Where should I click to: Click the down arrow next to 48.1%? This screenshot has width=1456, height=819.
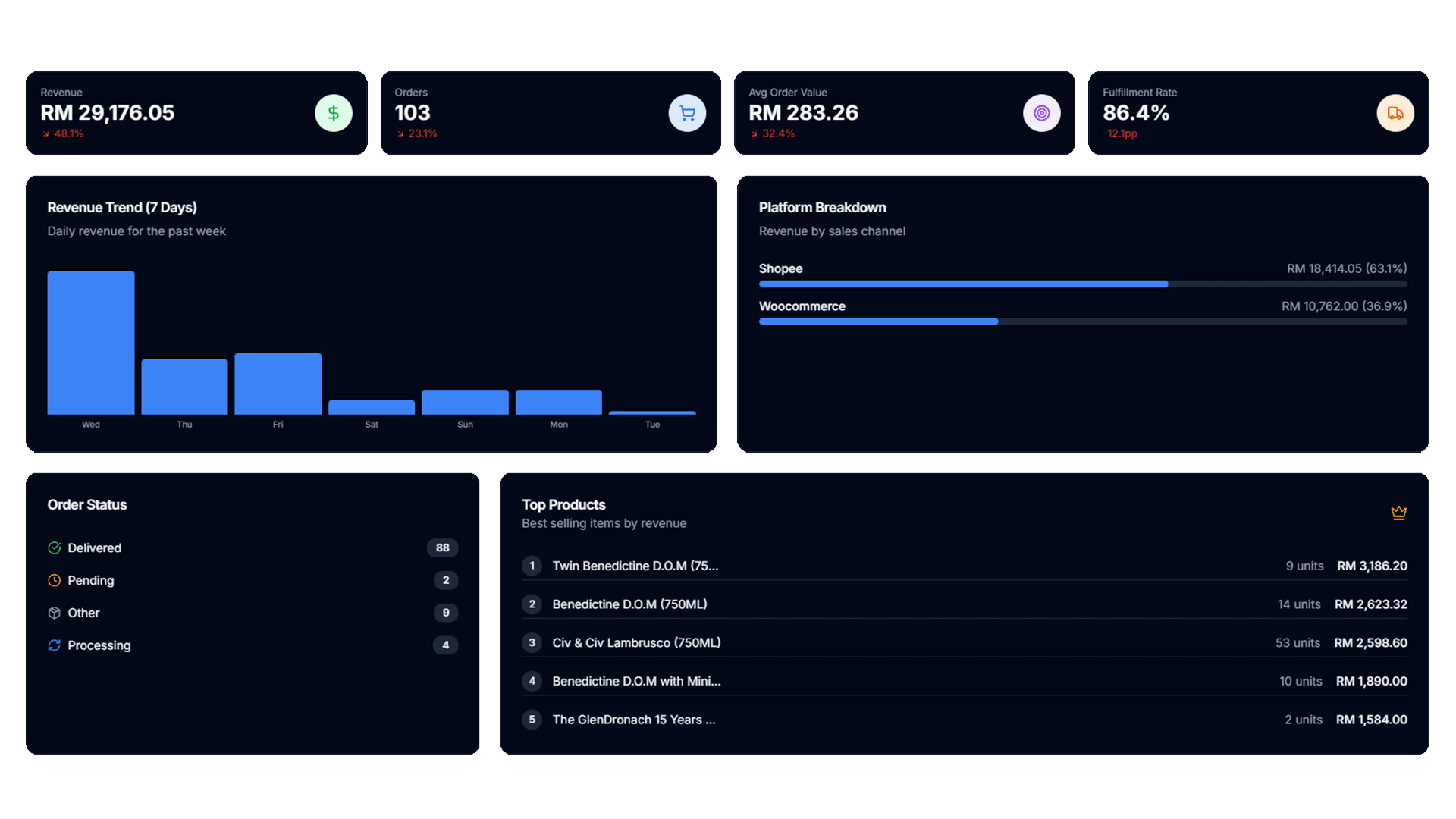[x=46, y=133]
